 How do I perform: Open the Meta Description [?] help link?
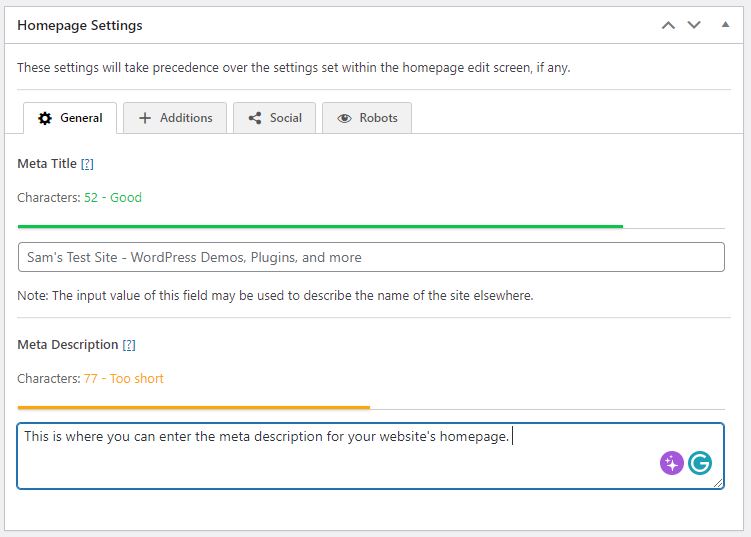click(x=129, y=345)
